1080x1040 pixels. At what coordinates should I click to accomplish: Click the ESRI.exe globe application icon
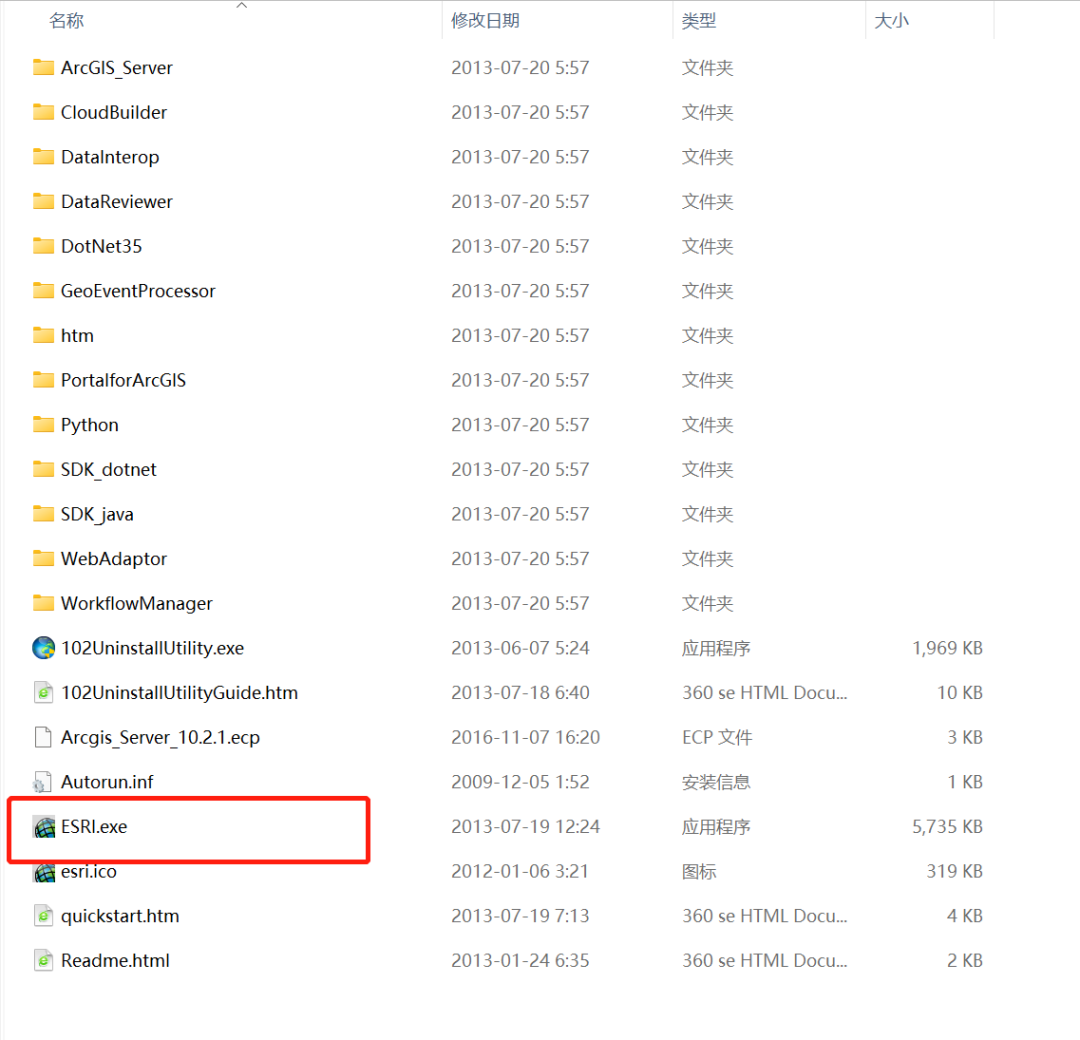point(44,826)
